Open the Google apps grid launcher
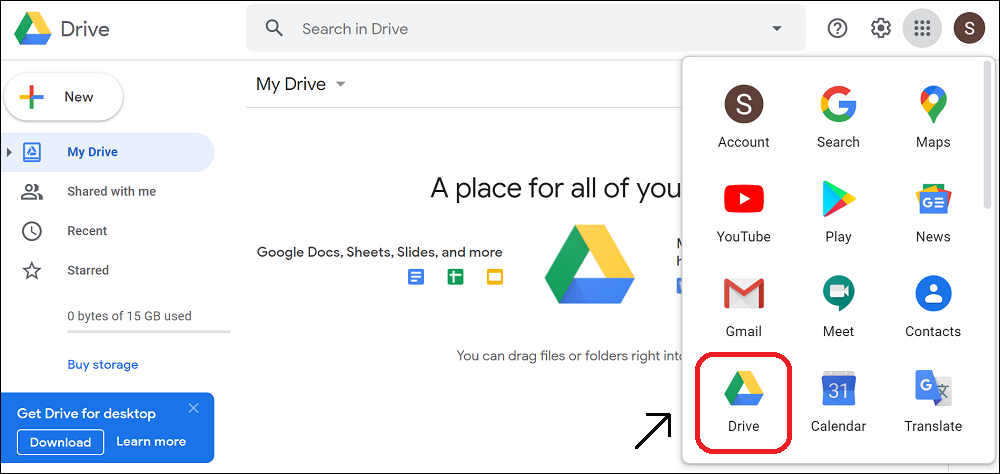Viewport: 1000px width, 474px height. pyautogui.click(x=922, y=28)
